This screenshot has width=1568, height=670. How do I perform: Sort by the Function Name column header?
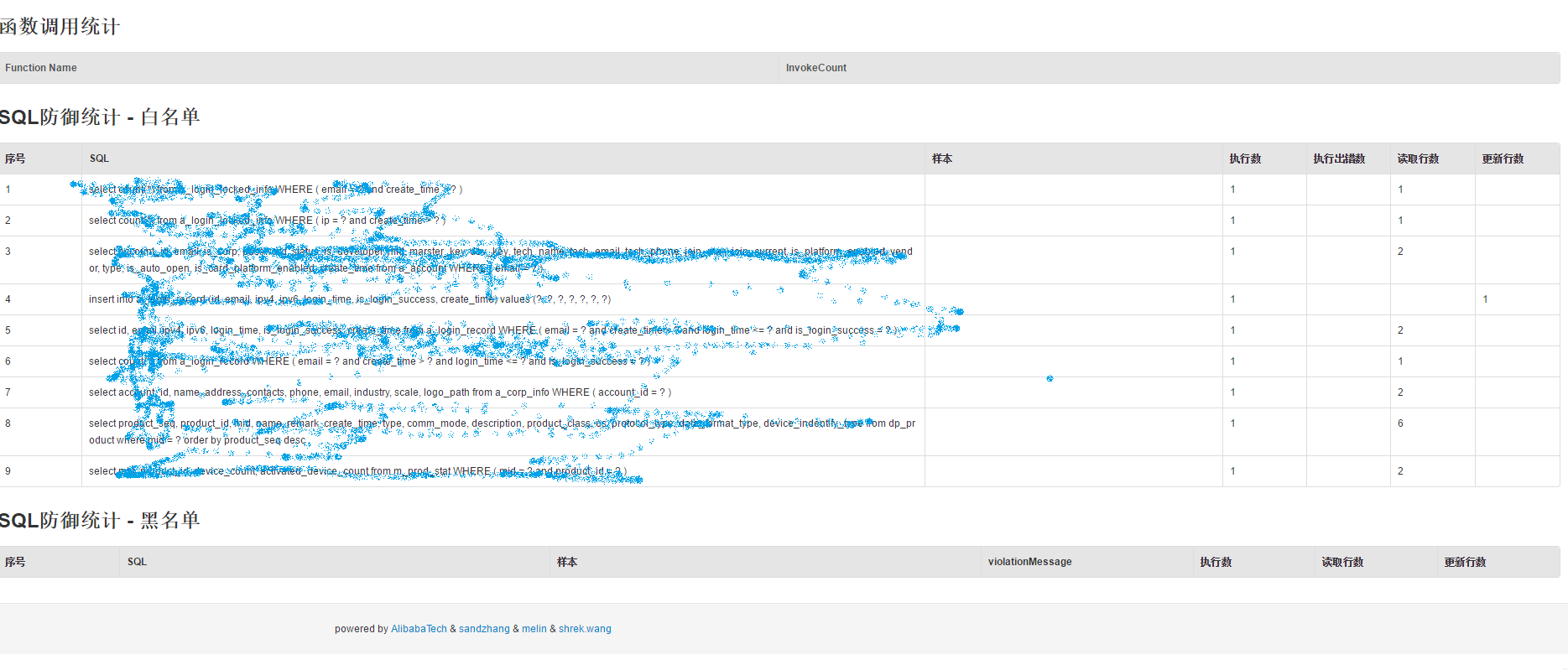[41, 68]
